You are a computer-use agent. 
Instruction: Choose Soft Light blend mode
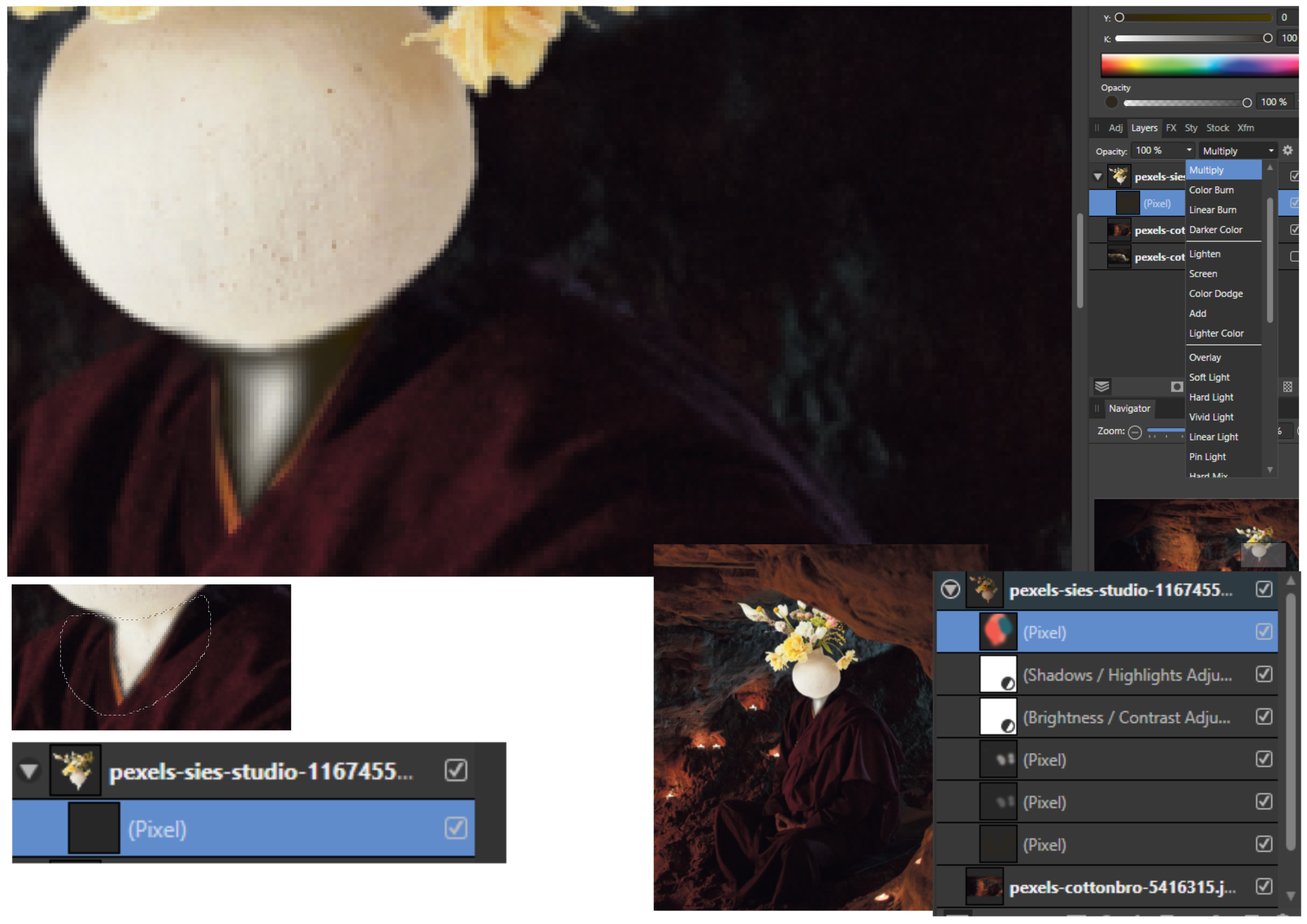coord(1209,377)
